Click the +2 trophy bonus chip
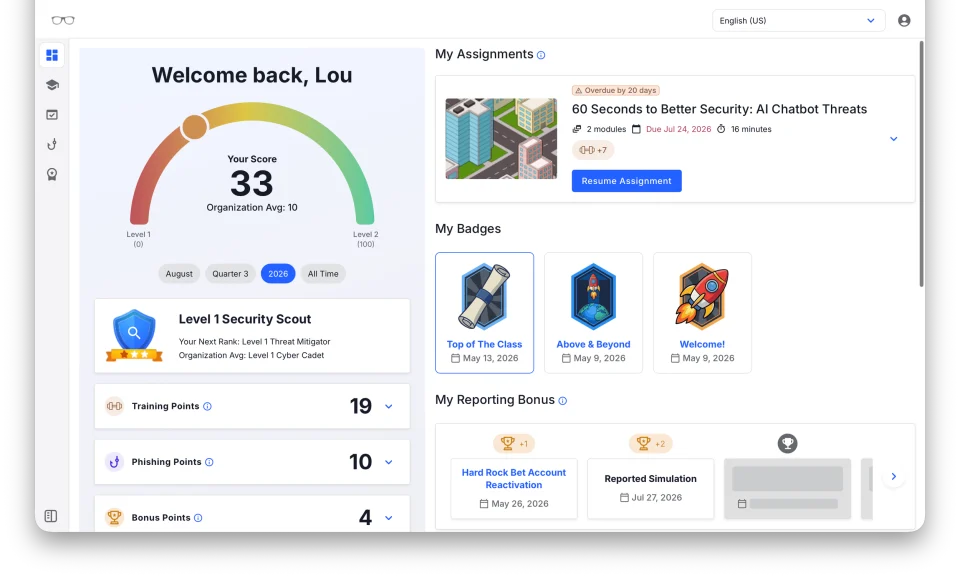The width and height of the screenshot is (960, 578). (650, 443)
